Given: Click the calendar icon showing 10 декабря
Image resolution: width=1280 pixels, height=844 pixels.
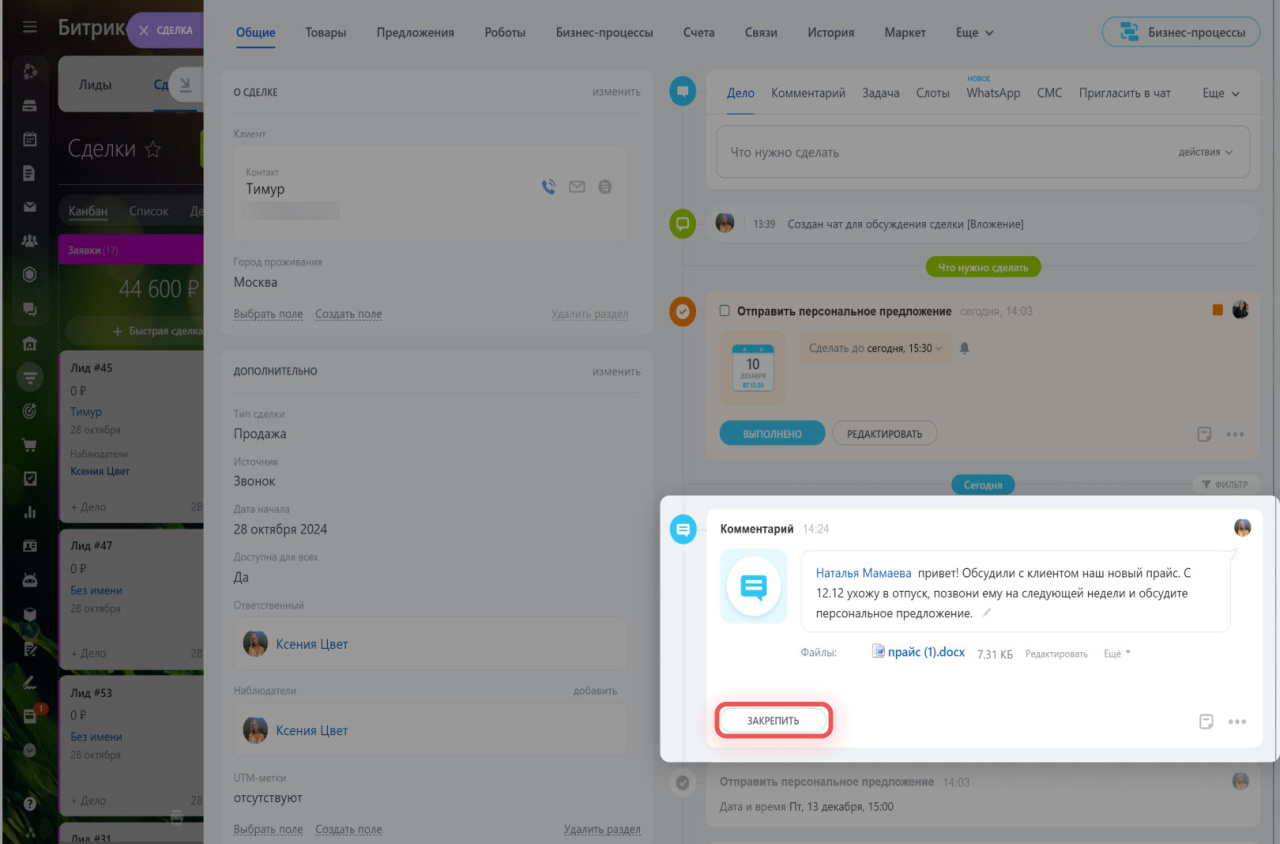Looking at the screenshot, I should tap(752, 368).
